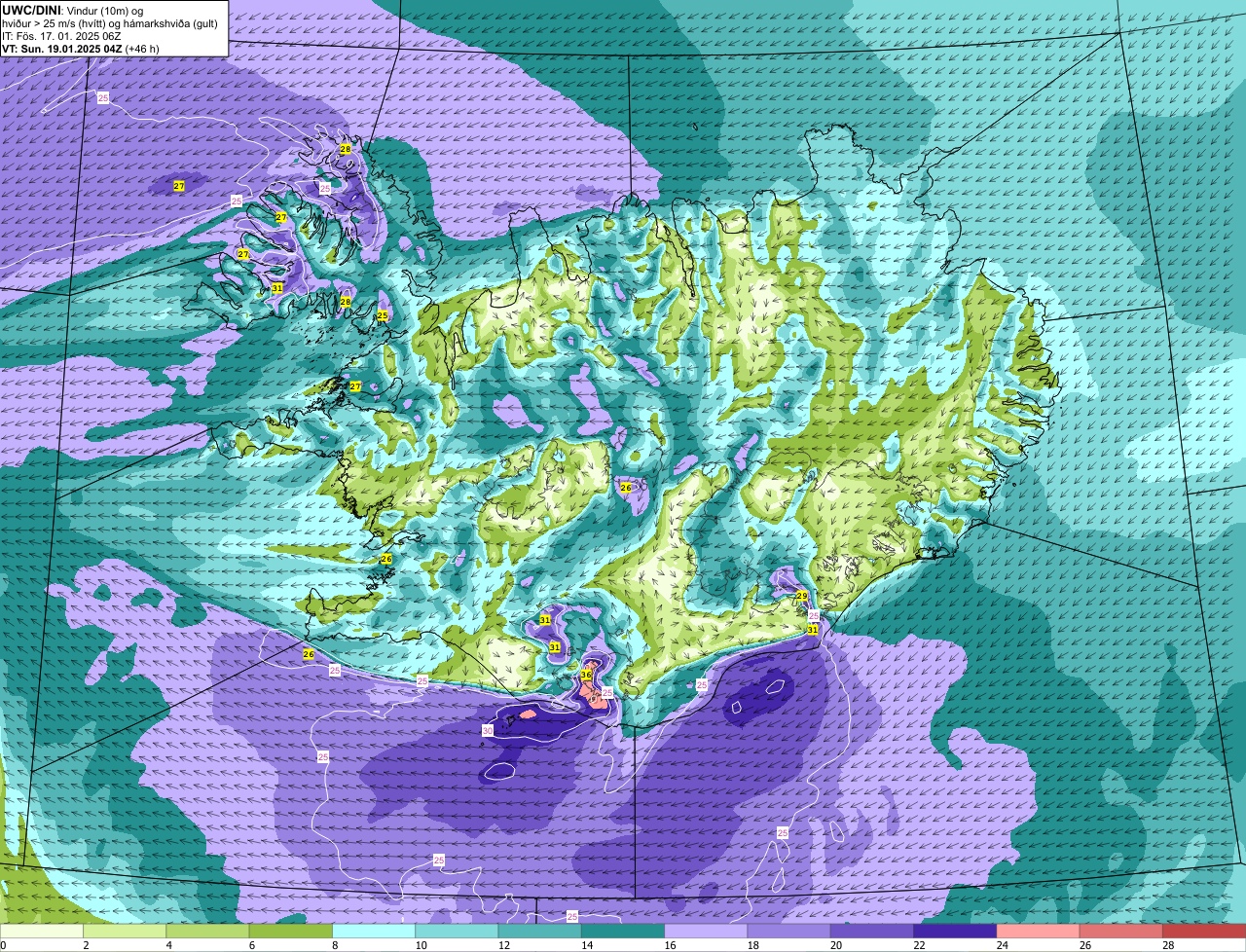The height and width of the screenshot is (952, 1246).
Task: Point at the legend scale value 22
Action: pyautogui.click(x=919, y=945)
